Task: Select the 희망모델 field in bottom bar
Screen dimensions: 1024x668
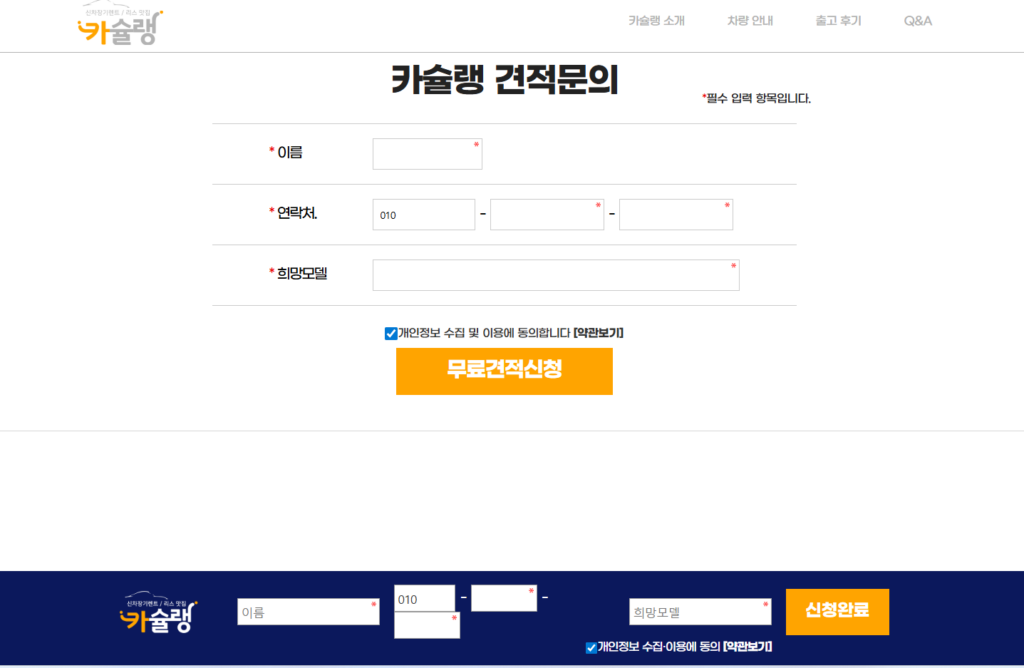Action: click(x=699, y=612)
